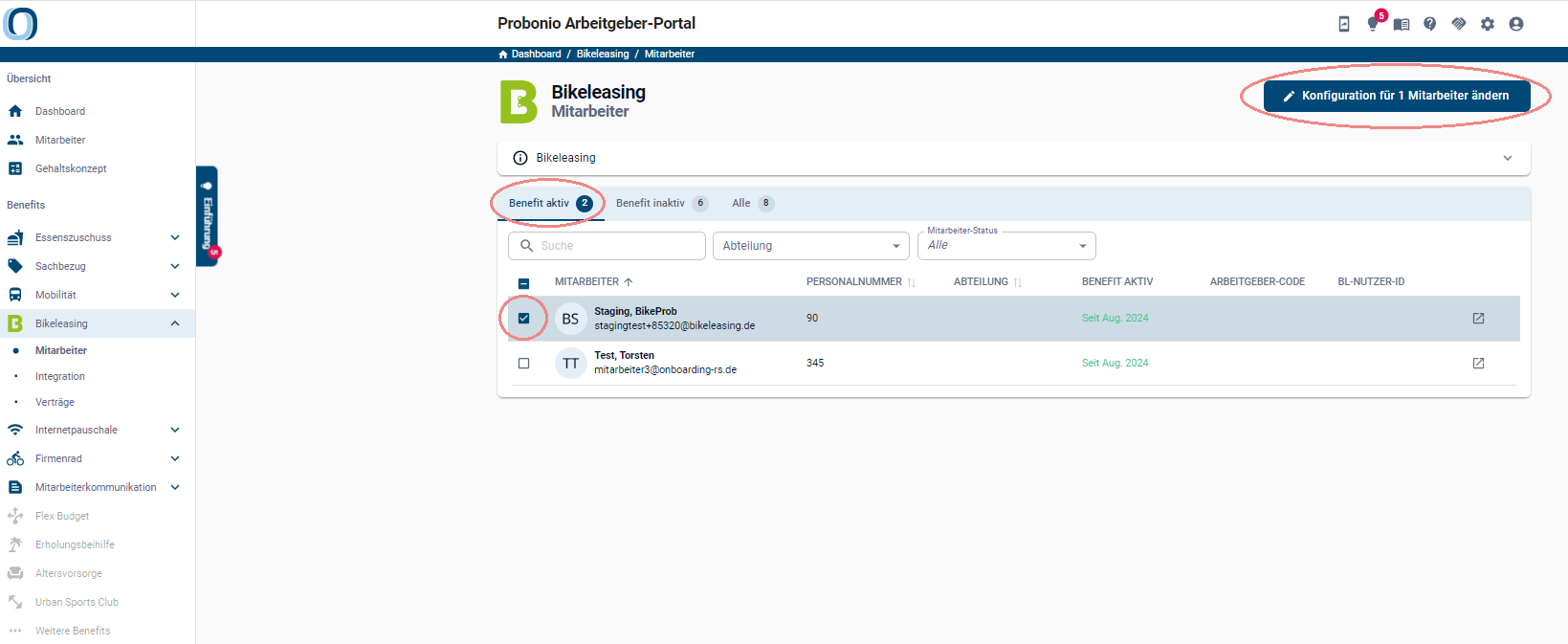Open Urban Sports Club in sidebar
Screen dimensions: 1568x644
pos(77,602)
